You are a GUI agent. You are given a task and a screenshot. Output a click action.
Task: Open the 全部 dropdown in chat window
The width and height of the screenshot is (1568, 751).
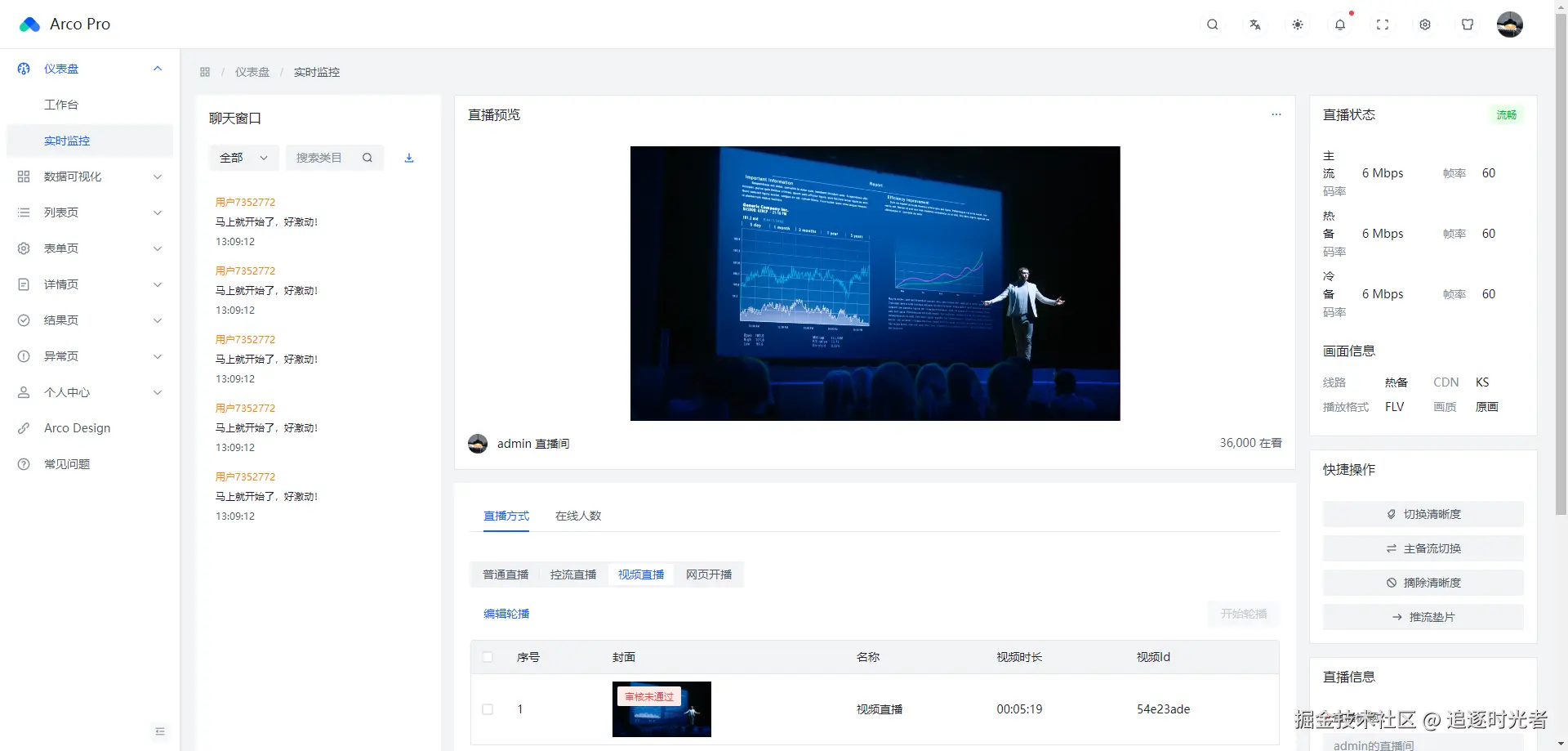point(243,158)
